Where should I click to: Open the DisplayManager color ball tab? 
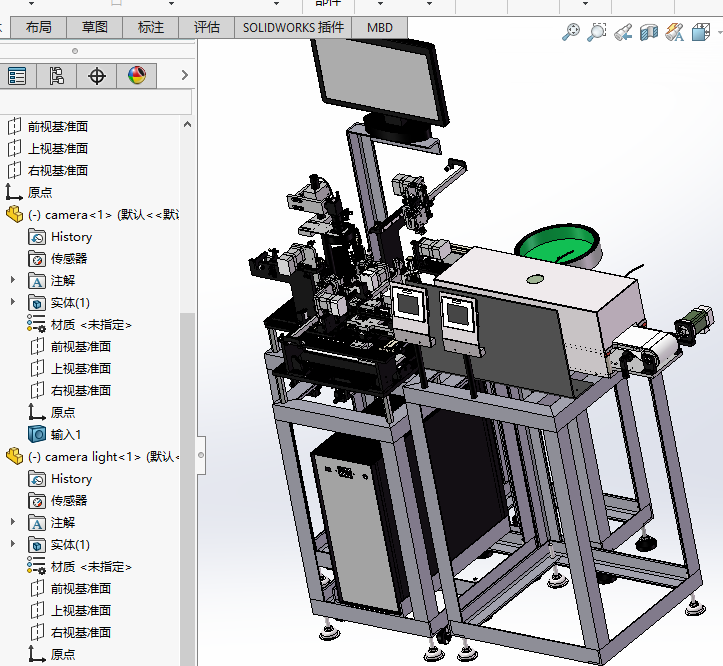tap(137, 75)
